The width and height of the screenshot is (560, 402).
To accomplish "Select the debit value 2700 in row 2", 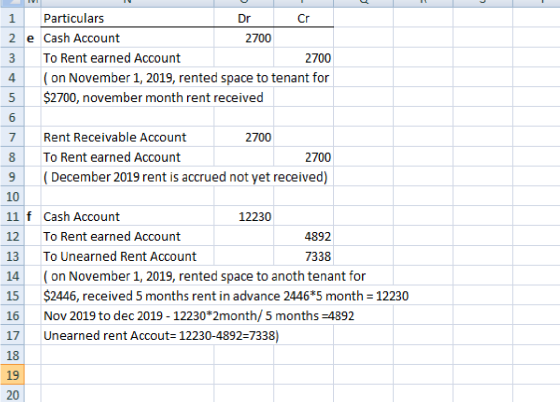I will point(244,38).
